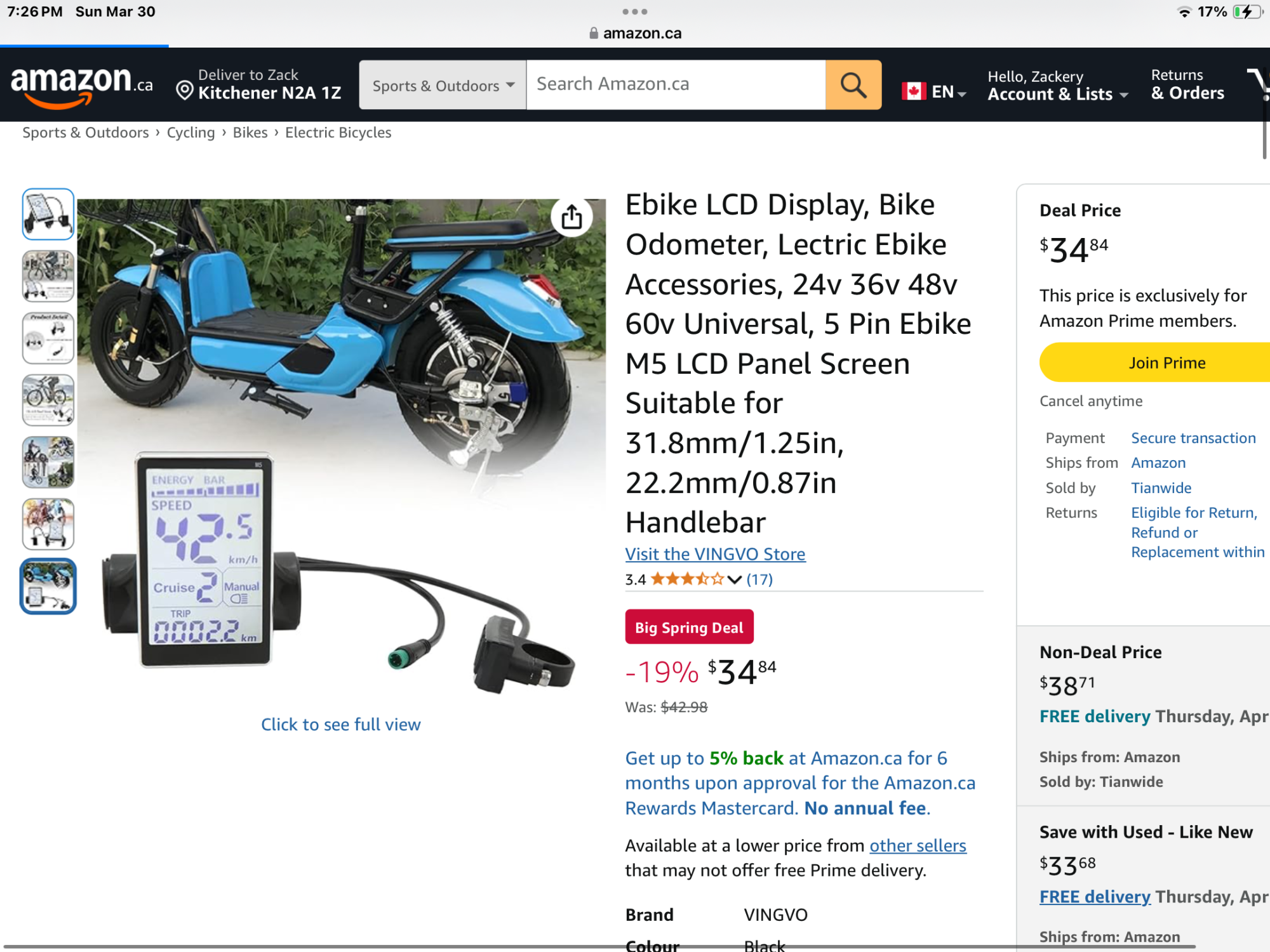Go to Electric Bicycles breadcrumb
Viewport: 1270px width, 952px height.
point(338,133)
